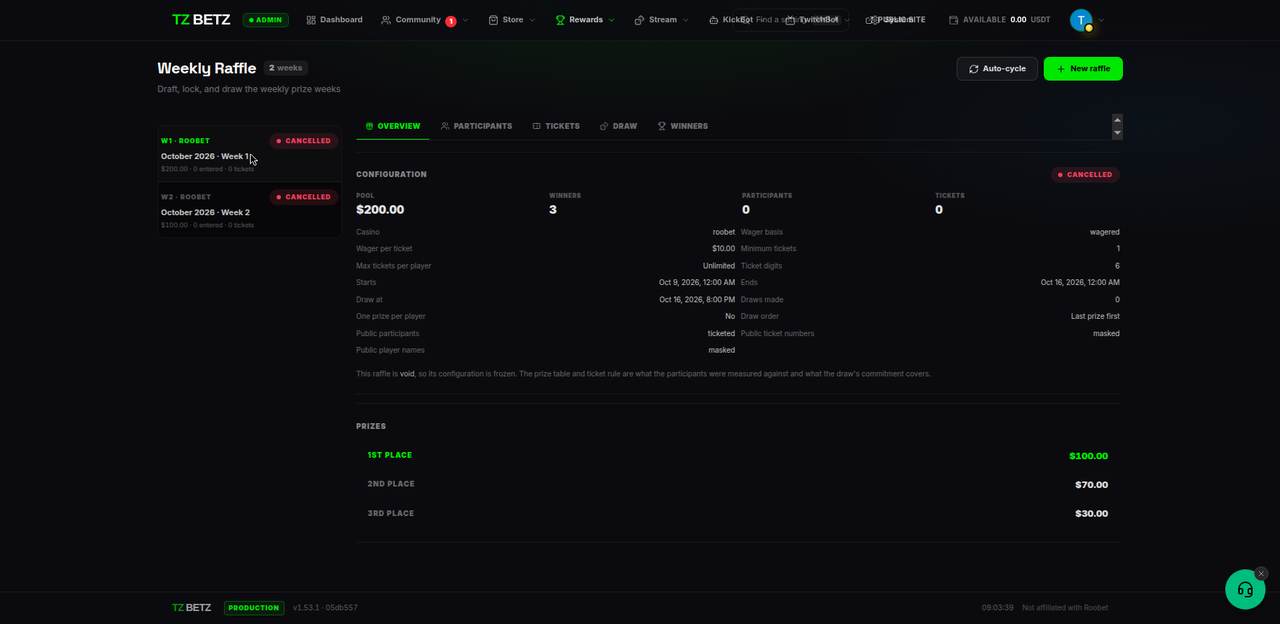Click the Overview tab icon
1280x624 pixels.
(x=369, y=126)
